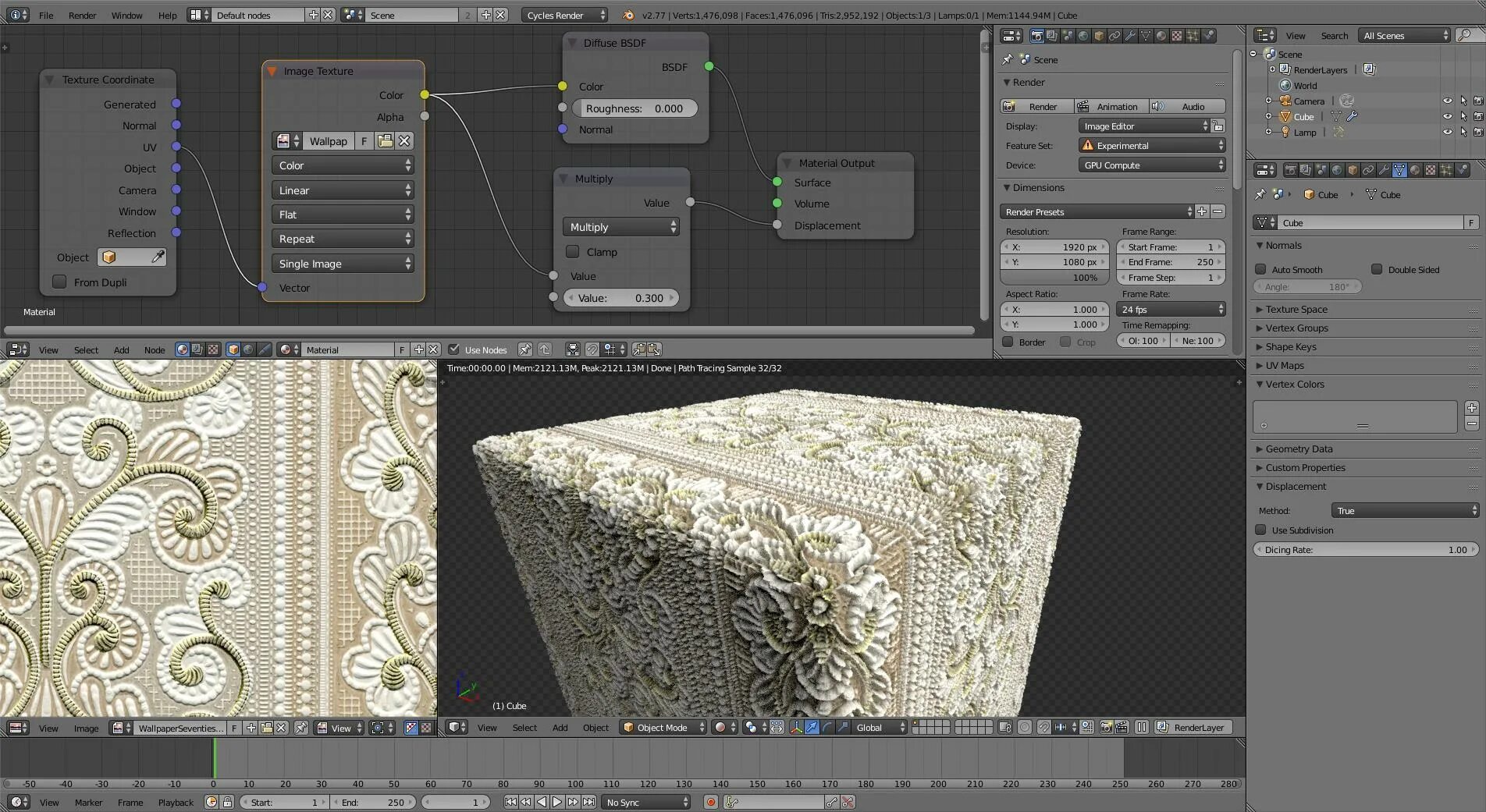Open the Add menu in node editor
The height and width of the screenshot is (812, 1486).
point(121,350)
